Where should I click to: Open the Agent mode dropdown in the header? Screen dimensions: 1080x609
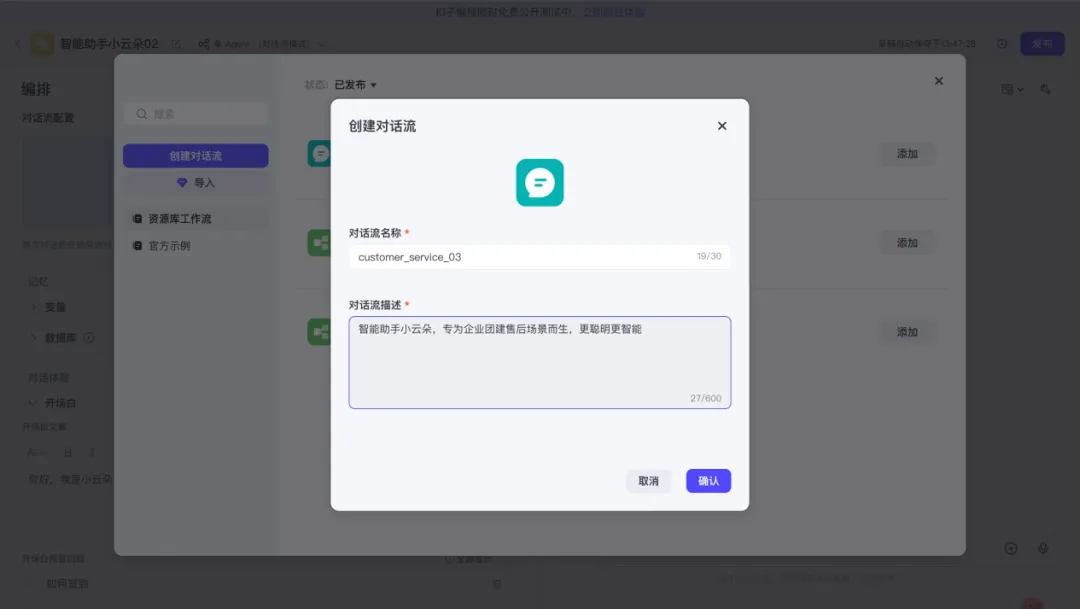[262, 44]
